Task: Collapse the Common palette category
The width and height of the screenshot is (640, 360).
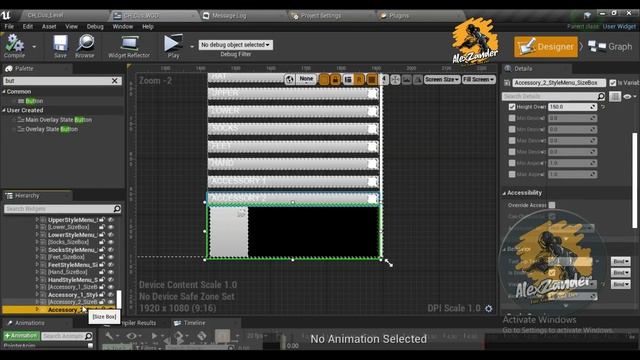Action: pyautogui.click(x=4, y=92)
